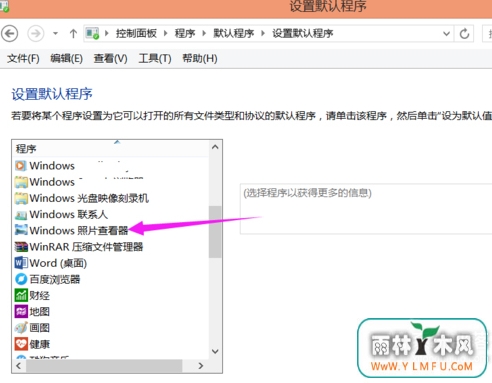
Task: Click the Windows 照片查看器 icon
Action: [21, 230]
